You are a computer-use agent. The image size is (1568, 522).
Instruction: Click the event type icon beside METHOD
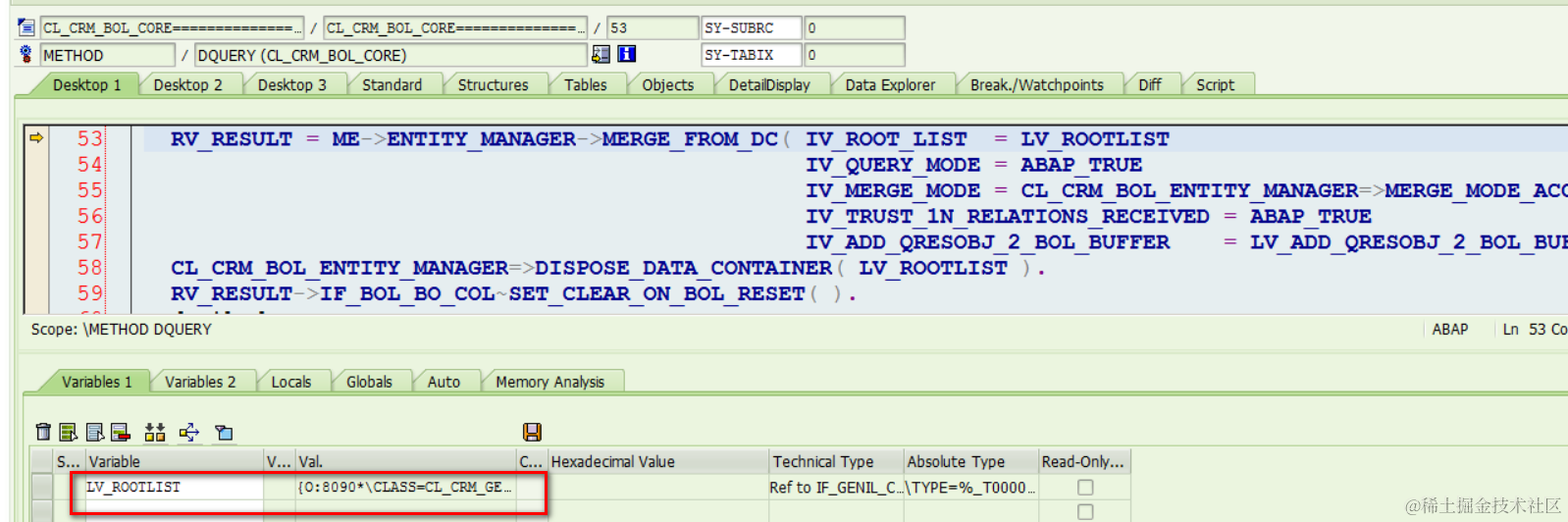[26, 55]
